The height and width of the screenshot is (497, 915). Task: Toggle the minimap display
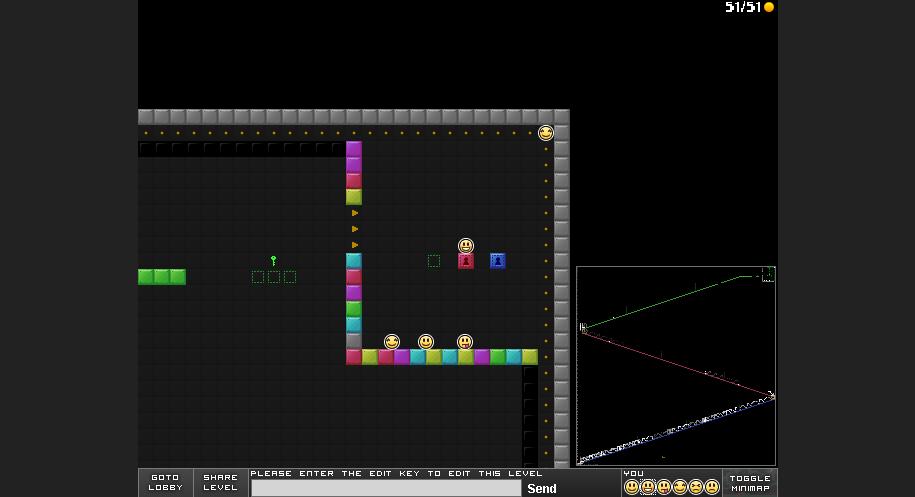[750, 483]
